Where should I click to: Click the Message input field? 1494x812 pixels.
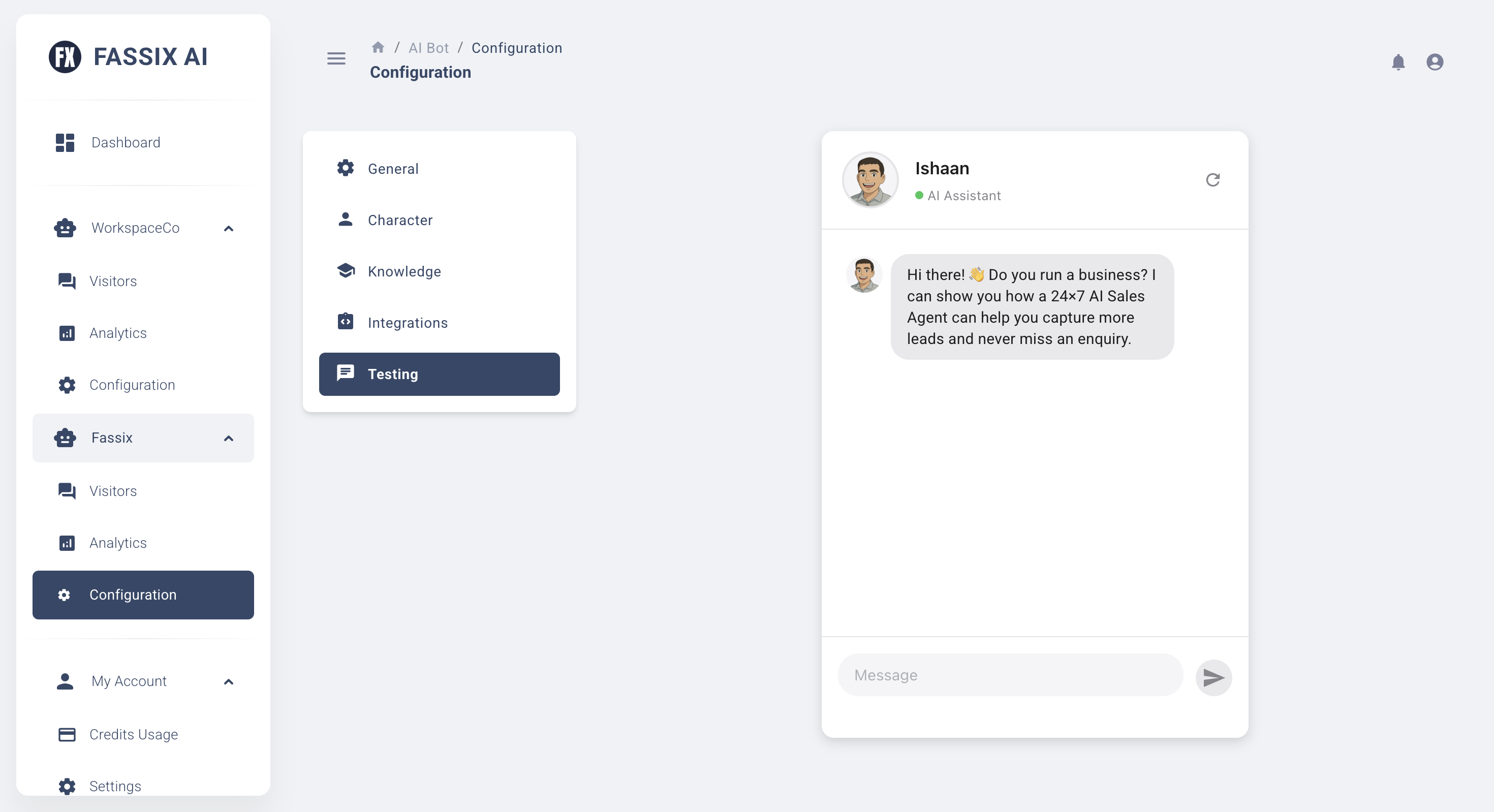pyautogui.click(x=1010, y=675)
